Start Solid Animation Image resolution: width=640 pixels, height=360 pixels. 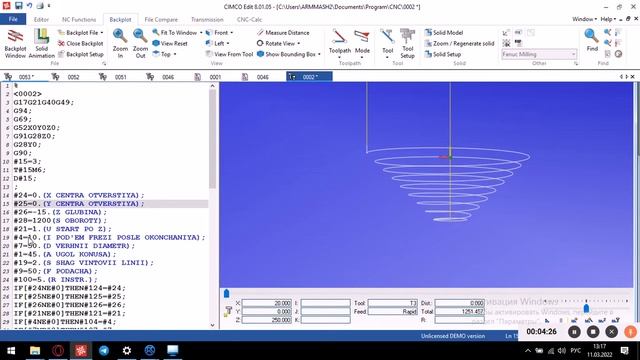click(x=41, y=43)
